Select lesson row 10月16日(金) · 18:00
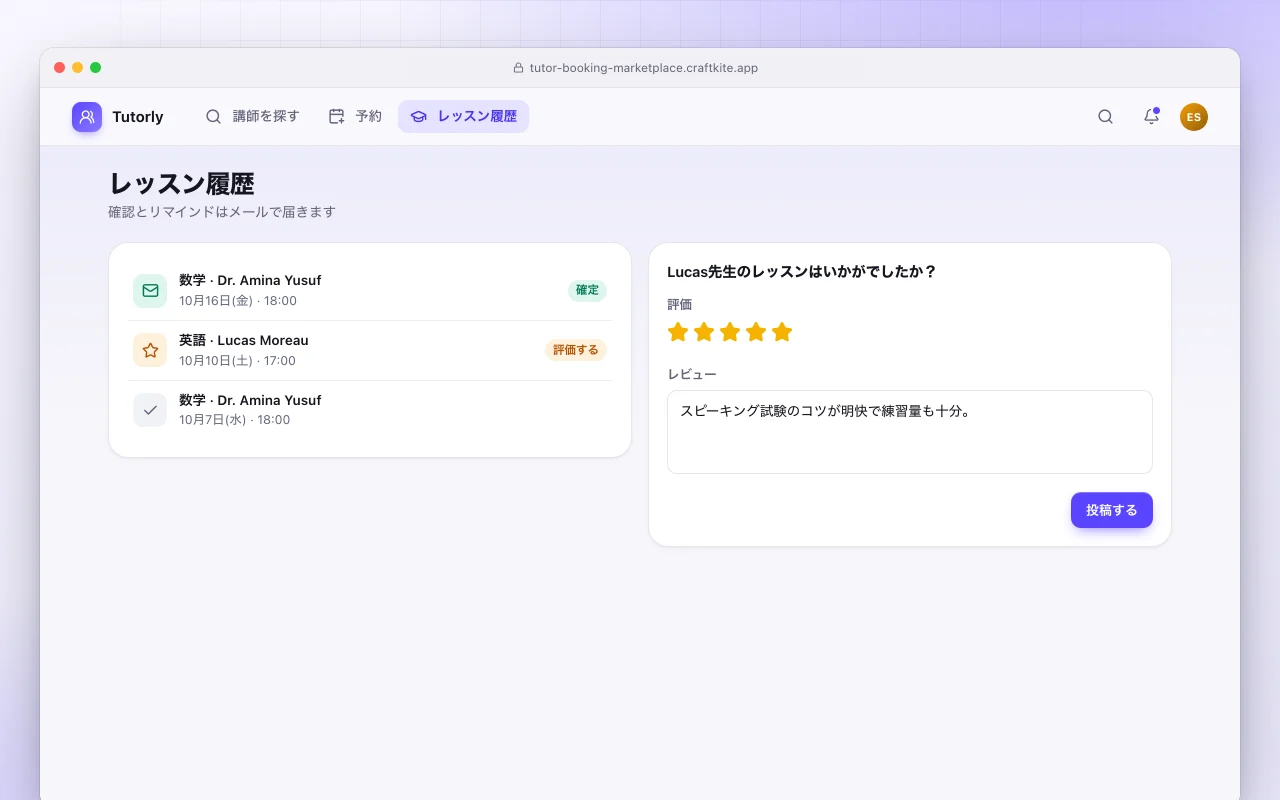 point(370,291)
